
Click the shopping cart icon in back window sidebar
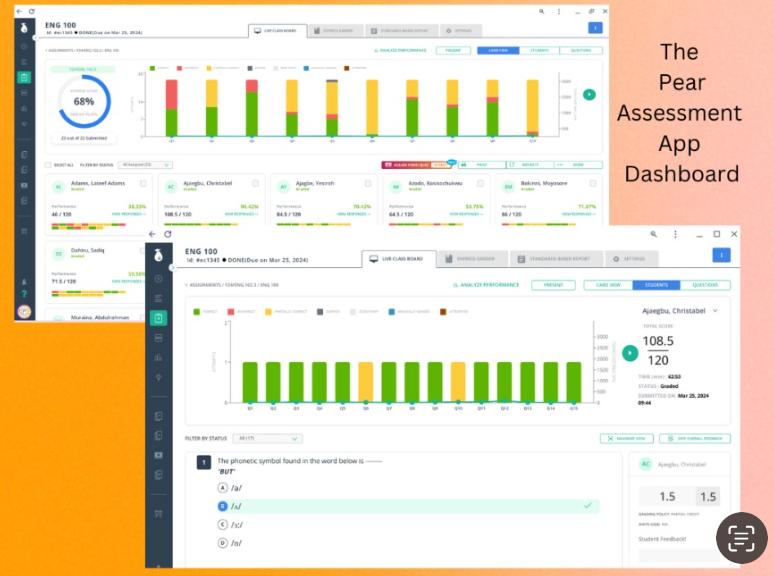click(24, 231)
